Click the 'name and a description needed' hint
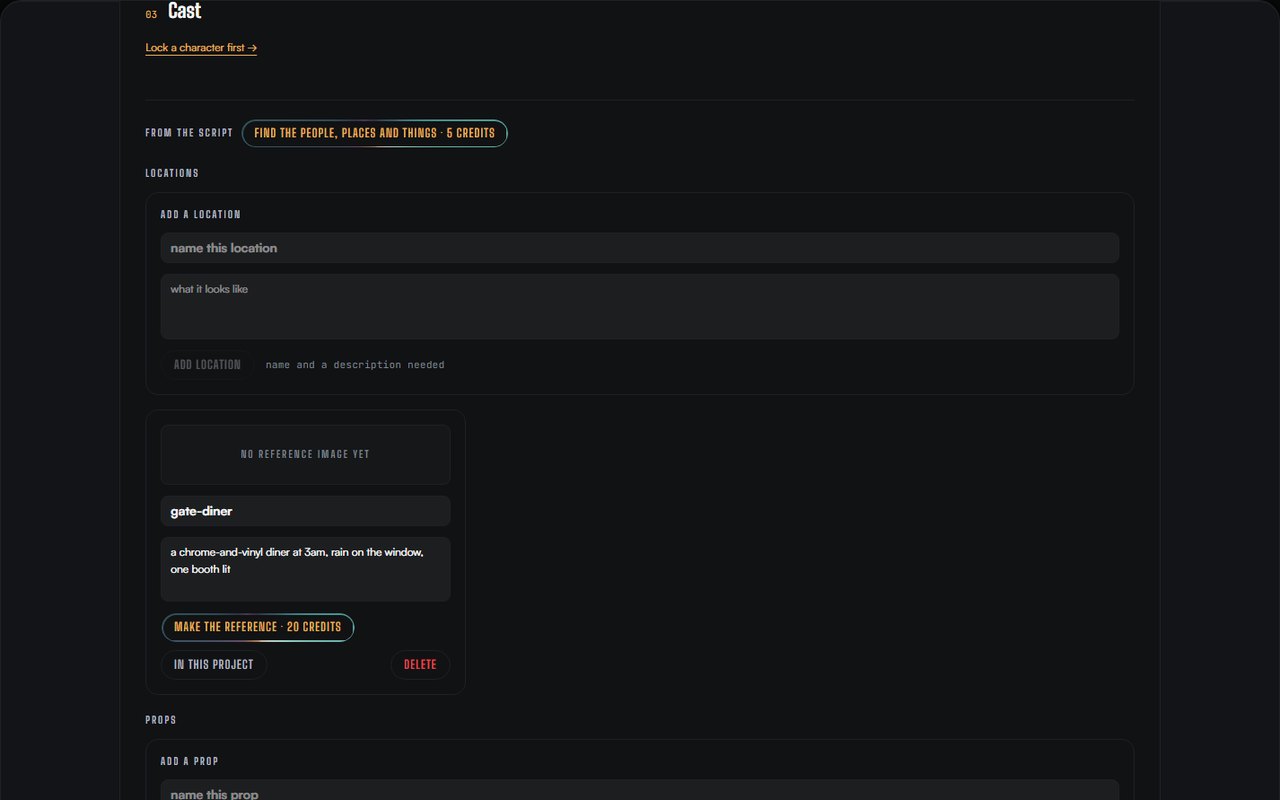 (x=355, y=365)
